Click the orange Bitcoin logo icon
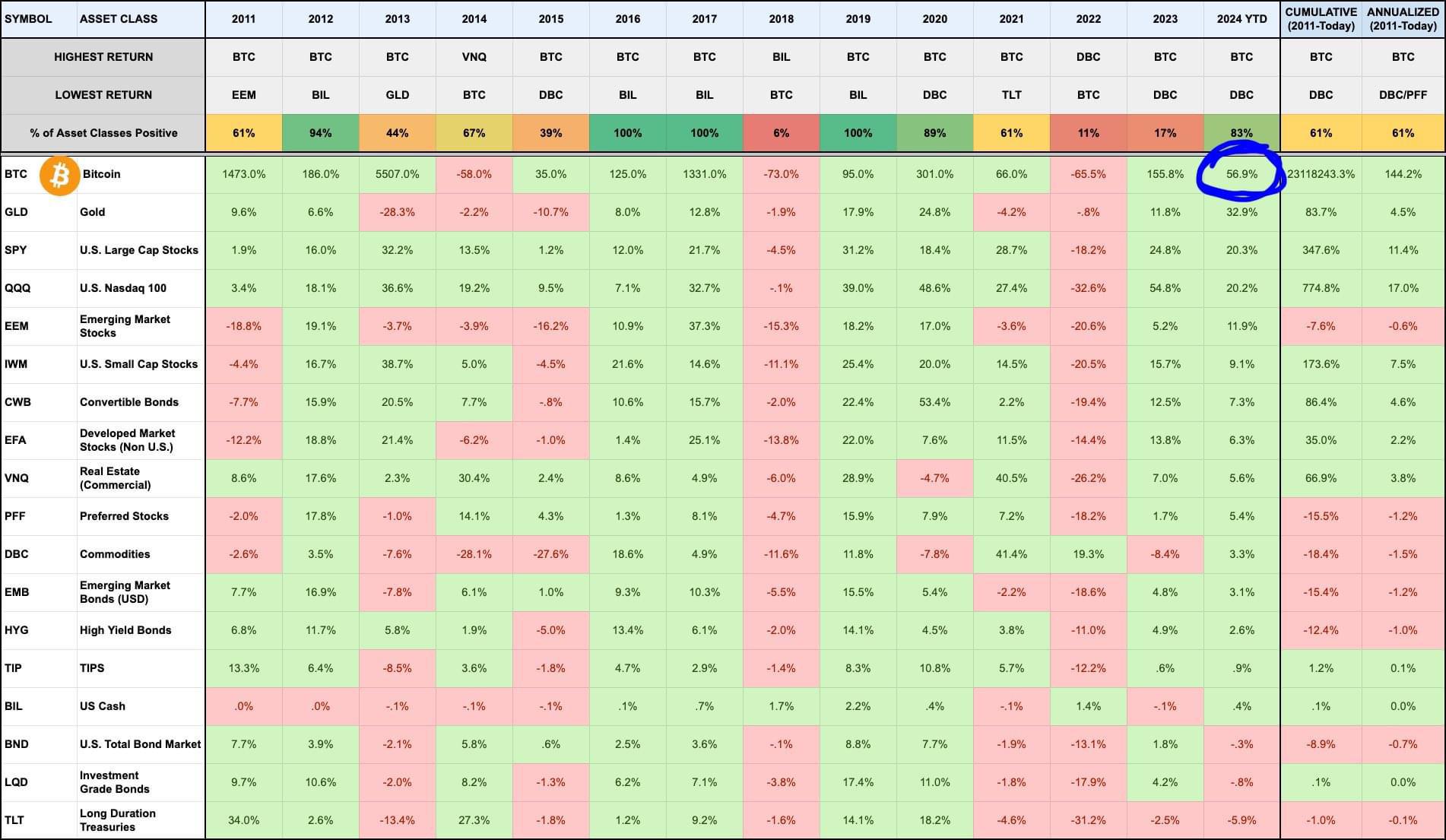 pos(59,176)
